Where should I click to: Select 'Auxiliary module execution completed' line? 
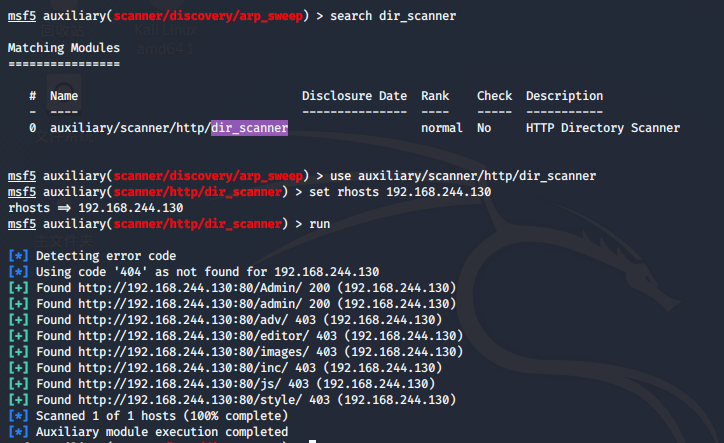click(162, 432)
